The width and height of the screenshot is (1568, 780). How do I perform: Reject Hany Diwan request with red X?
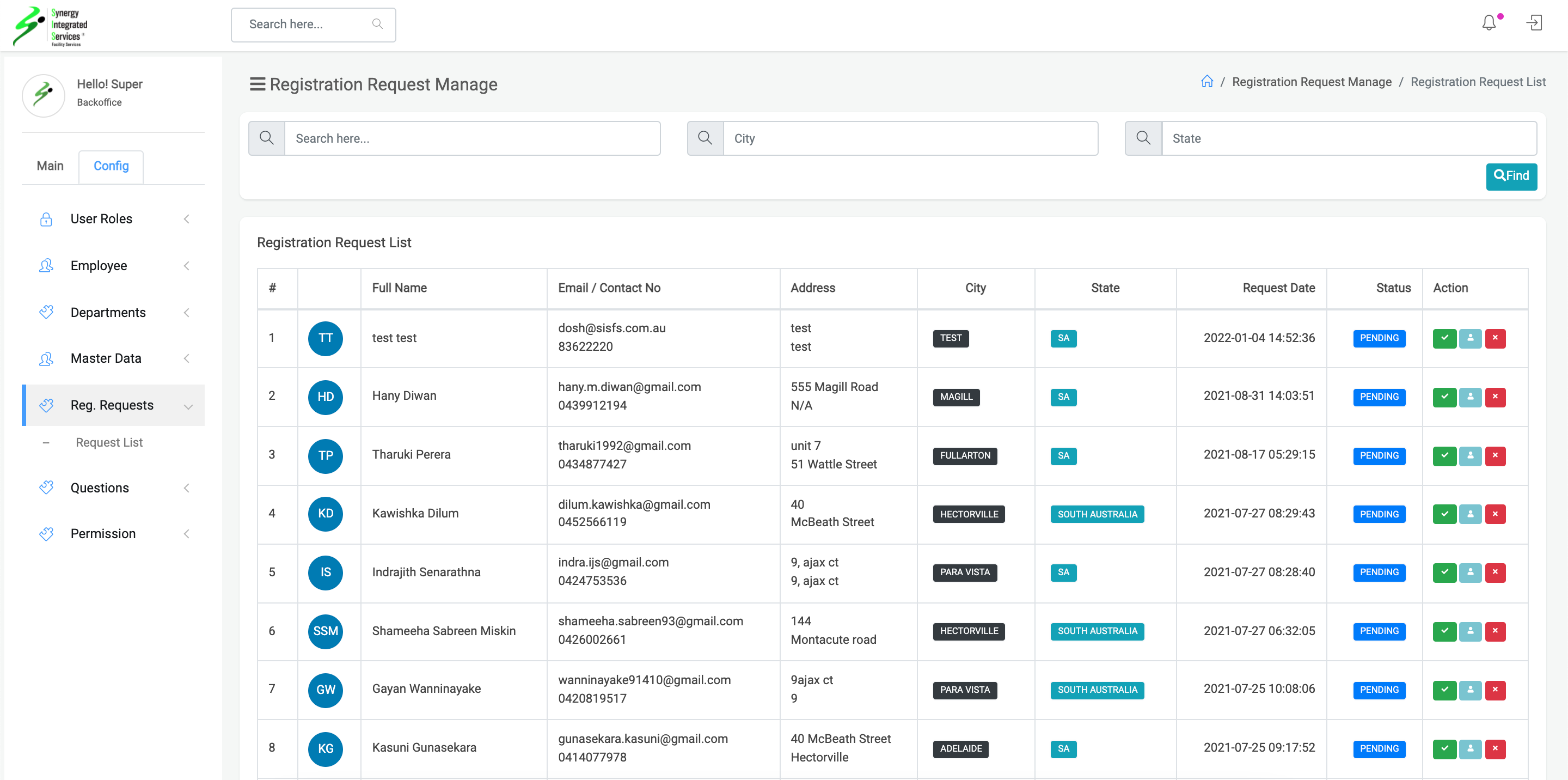1495,397
